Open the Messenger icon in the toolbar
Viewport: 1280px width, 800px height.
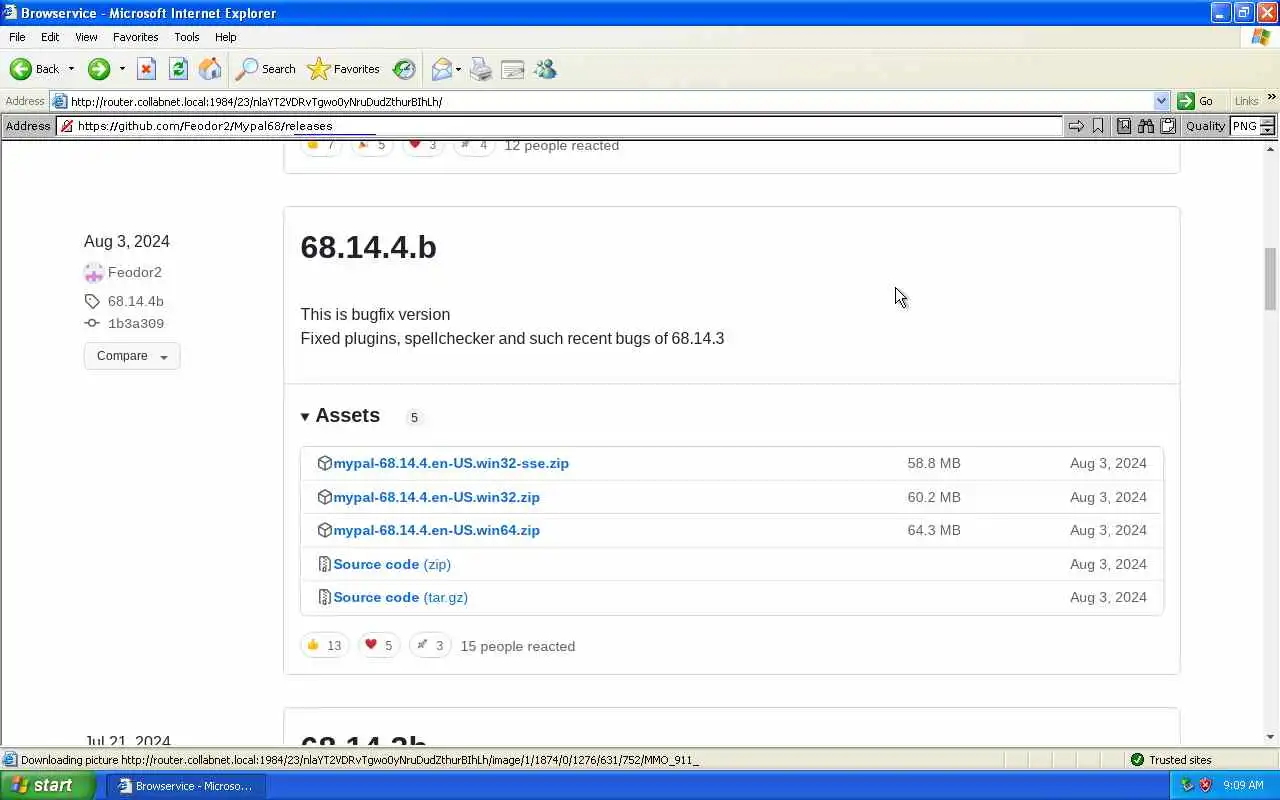545,69
